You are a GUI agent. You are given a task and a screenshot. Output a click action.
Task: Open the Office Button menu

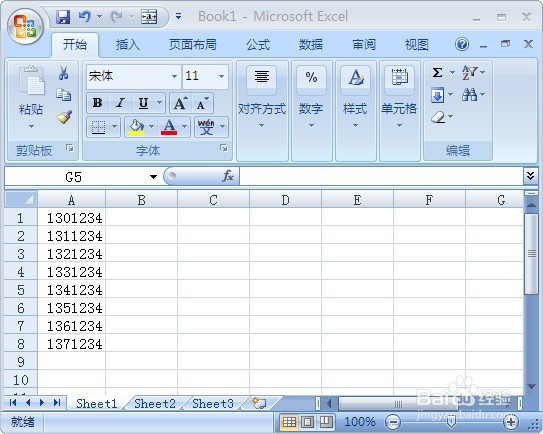point(25,26)
